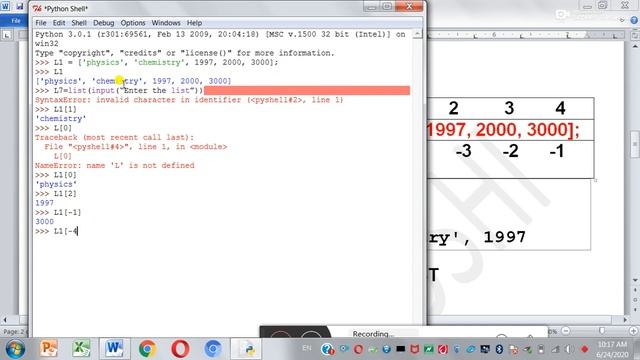Click the red recording indicator tray icon
Viewport: 640px width, 360px height.
coord(584,349)
